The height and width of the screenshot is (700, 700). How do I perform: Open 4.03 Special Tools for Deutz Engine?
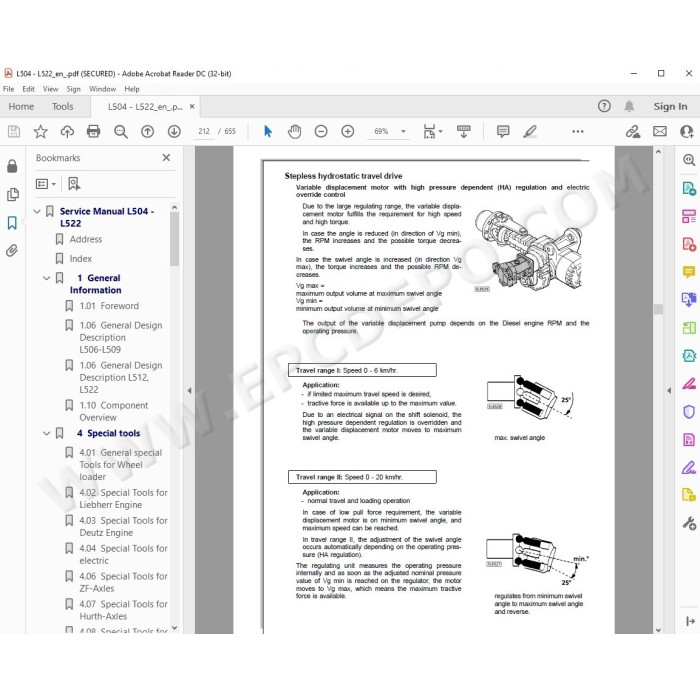123,526
